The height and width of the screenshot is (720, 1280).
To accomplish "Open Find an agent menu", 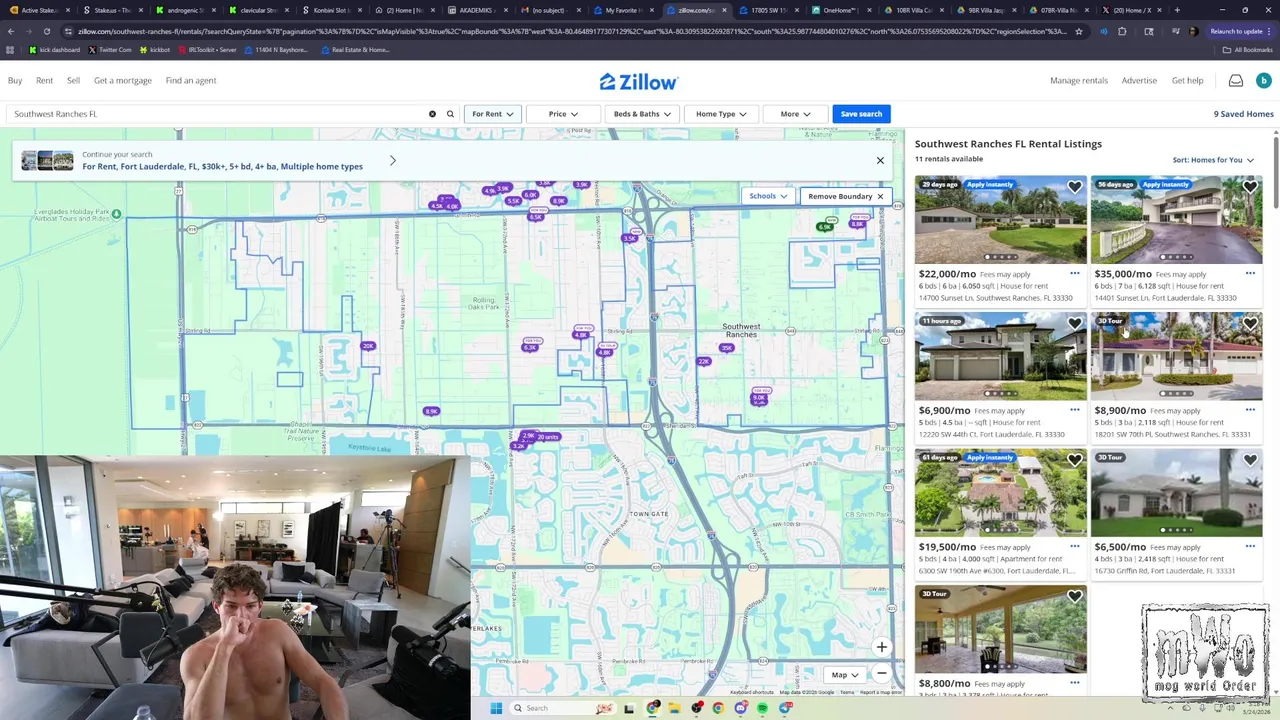I will pos(191,80).
